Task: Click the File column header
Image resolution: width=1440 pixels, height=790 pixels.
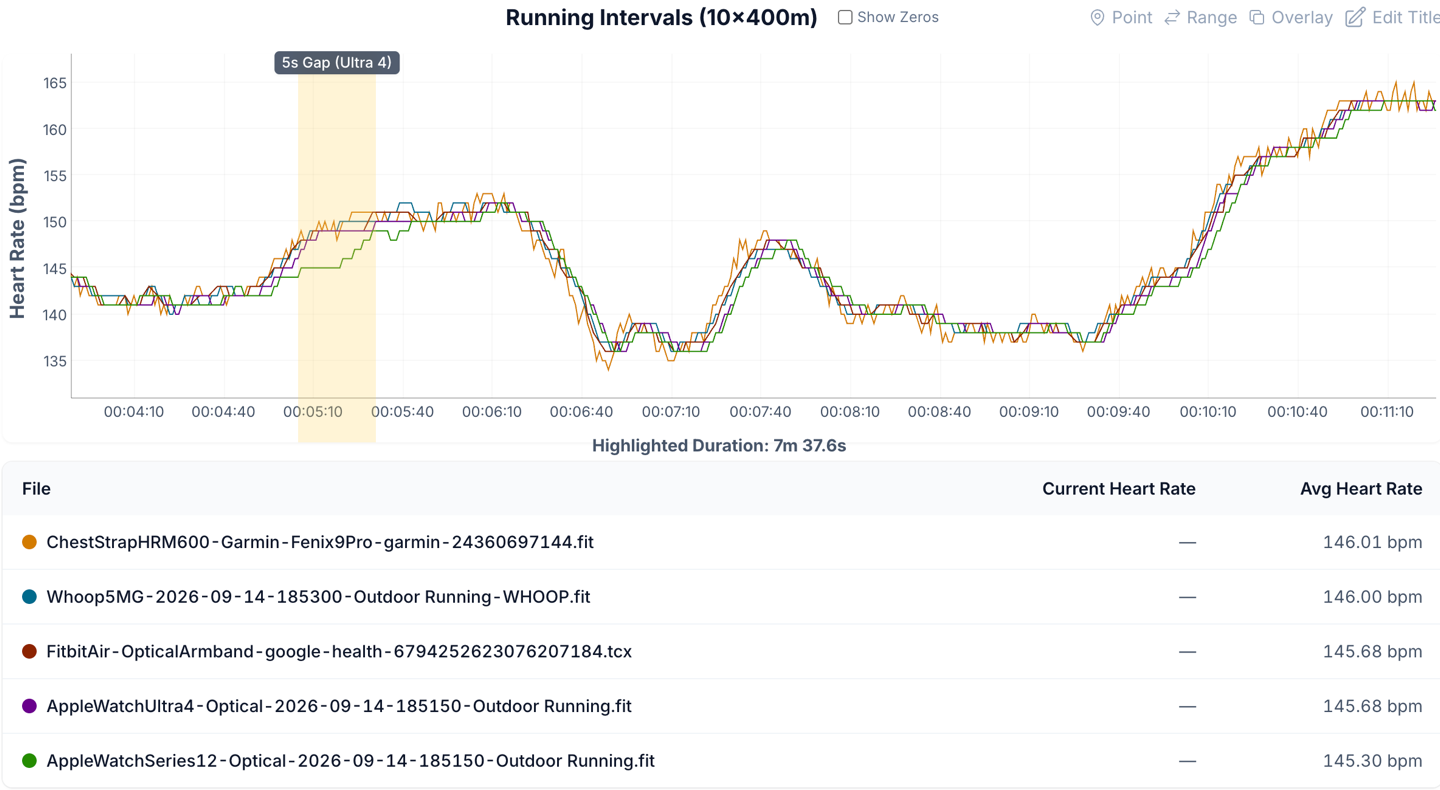Action: 36,489
